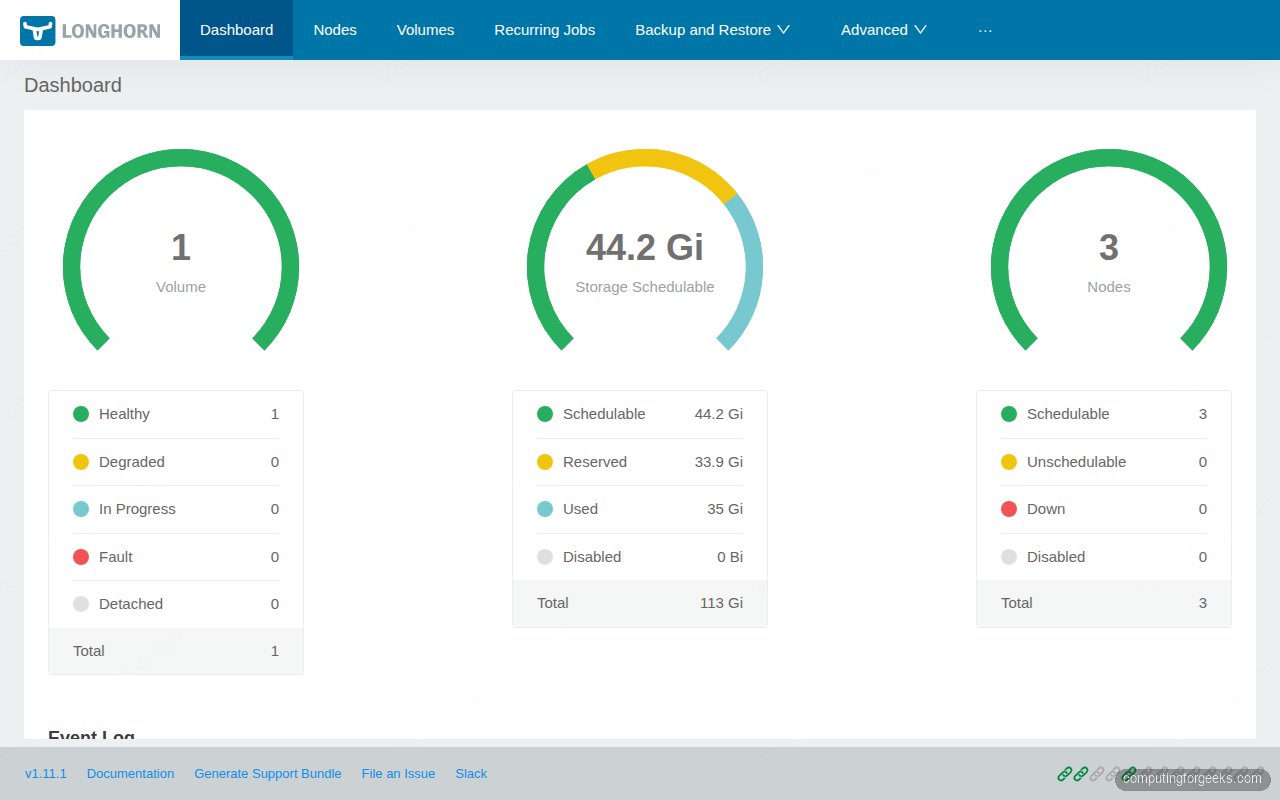Open the Backup and Restore dropdown
1280x800 pixels.
(x=712, y=29)
